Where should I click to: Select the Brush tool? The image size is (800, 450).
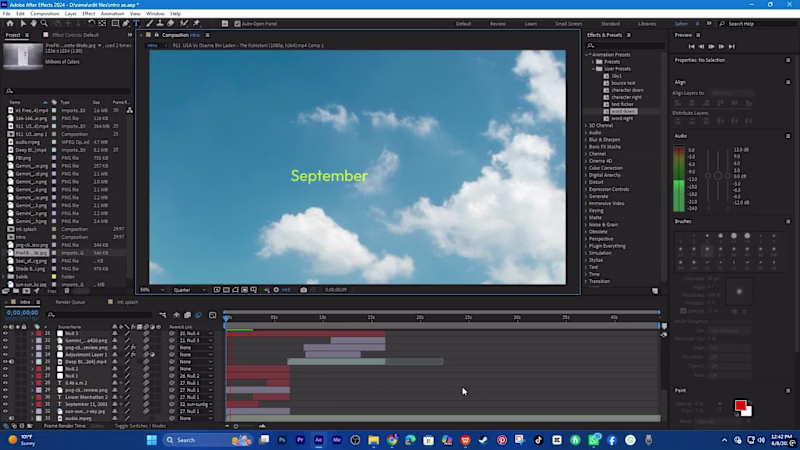[149, 23]
